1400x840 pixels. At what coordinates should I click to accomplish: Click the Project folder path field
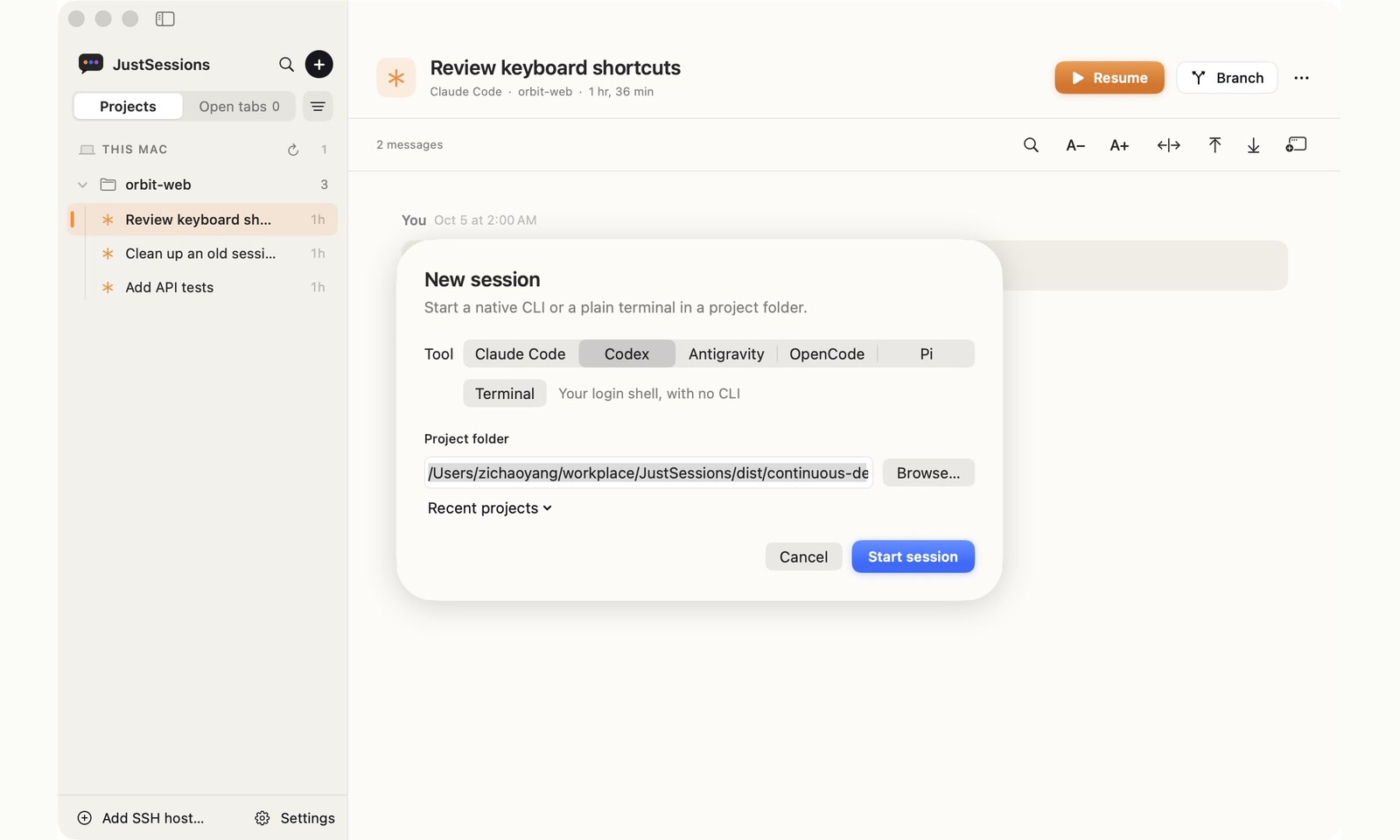tap(648, 472)
